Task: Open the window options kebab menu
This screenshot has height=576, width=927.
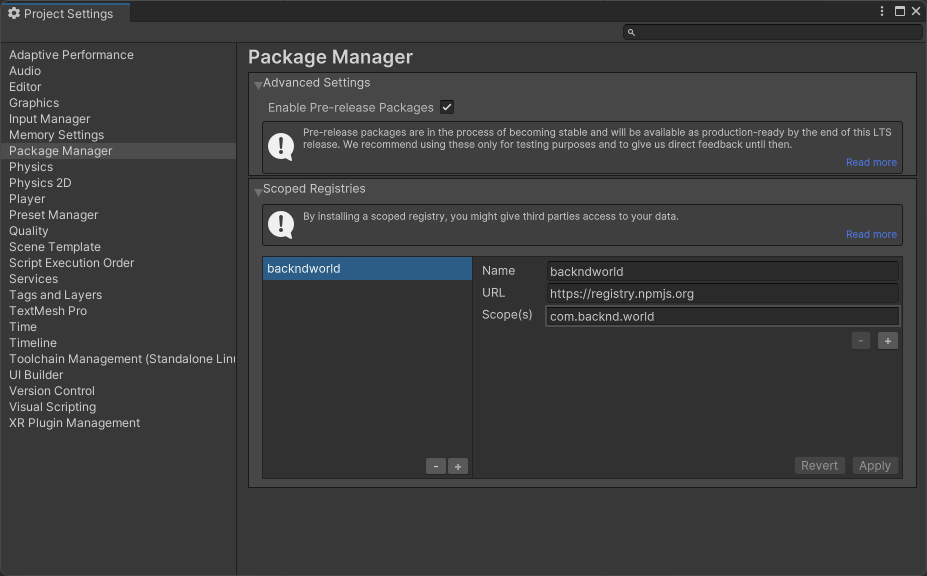Action: point(881,11)
